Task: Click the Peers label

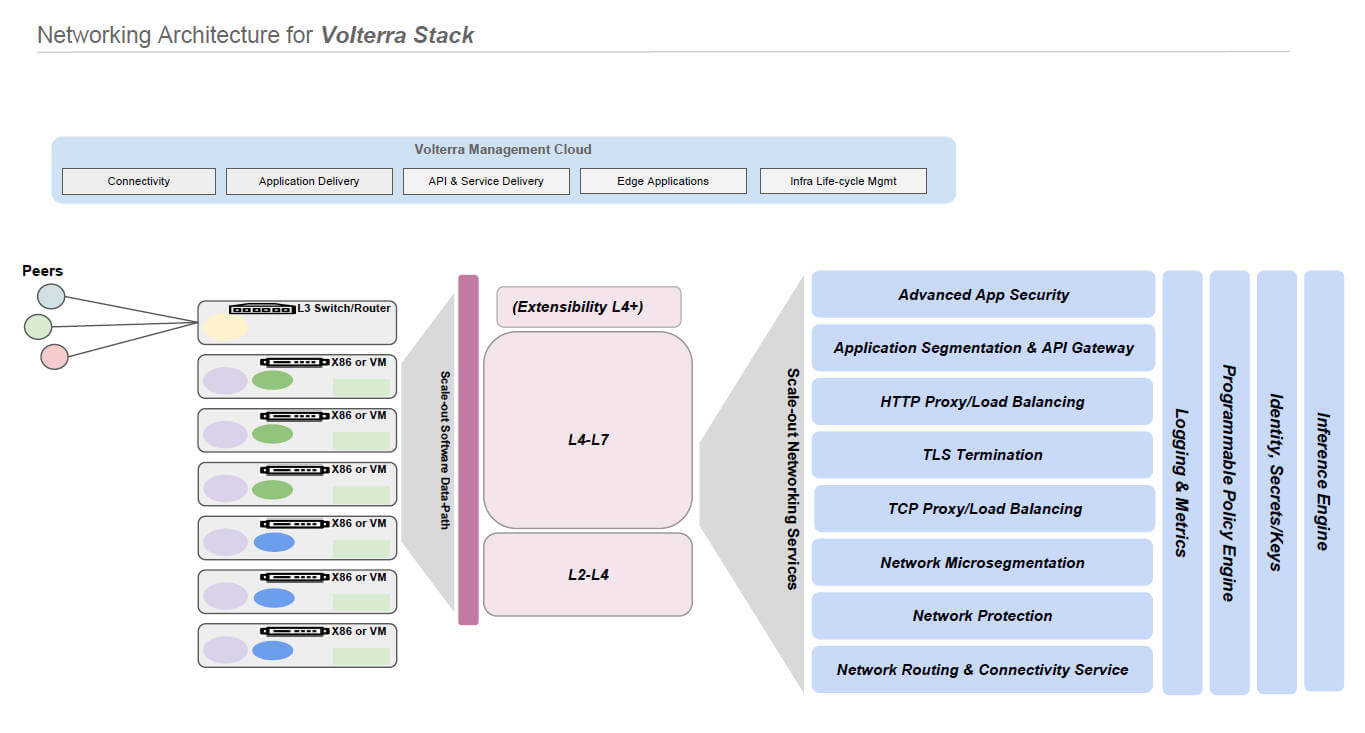Action: coord(43,271)
